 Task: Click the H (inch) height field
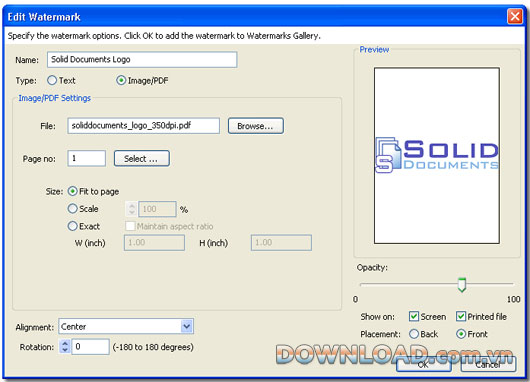[281, 243]
